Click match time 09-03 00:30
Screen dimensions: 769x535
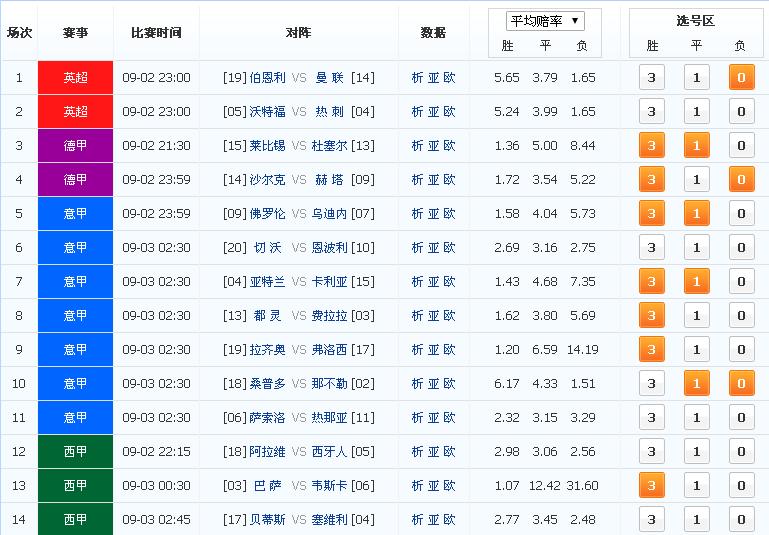pos(156,485)
